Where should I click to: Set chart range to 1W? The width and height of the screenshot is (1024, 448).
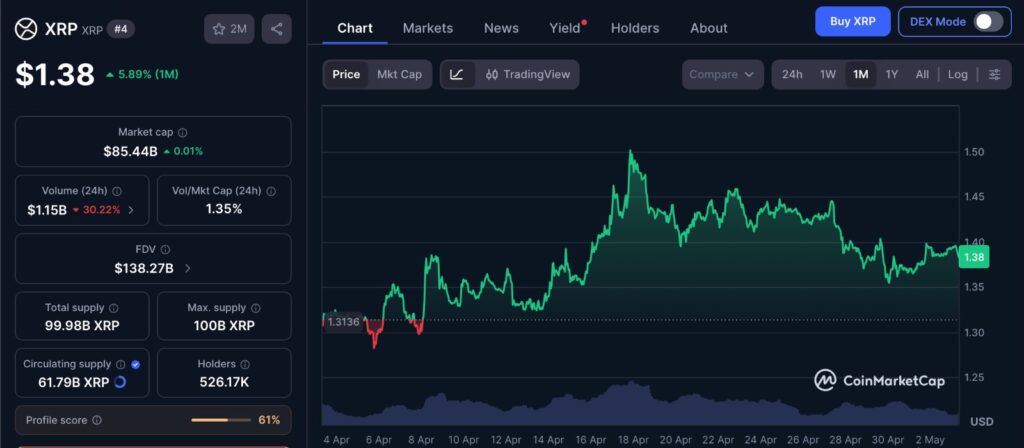tap(827, 74)
